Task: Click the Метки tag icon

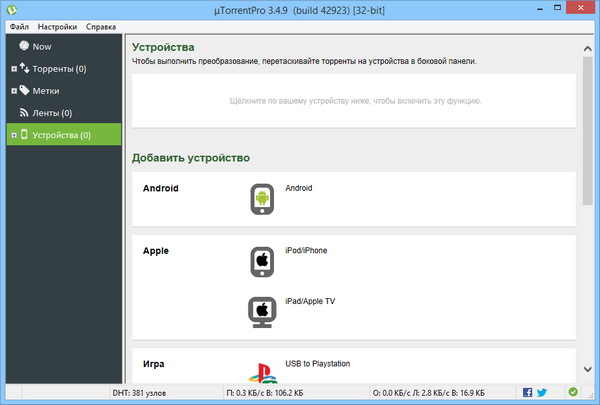Action: 24,90
